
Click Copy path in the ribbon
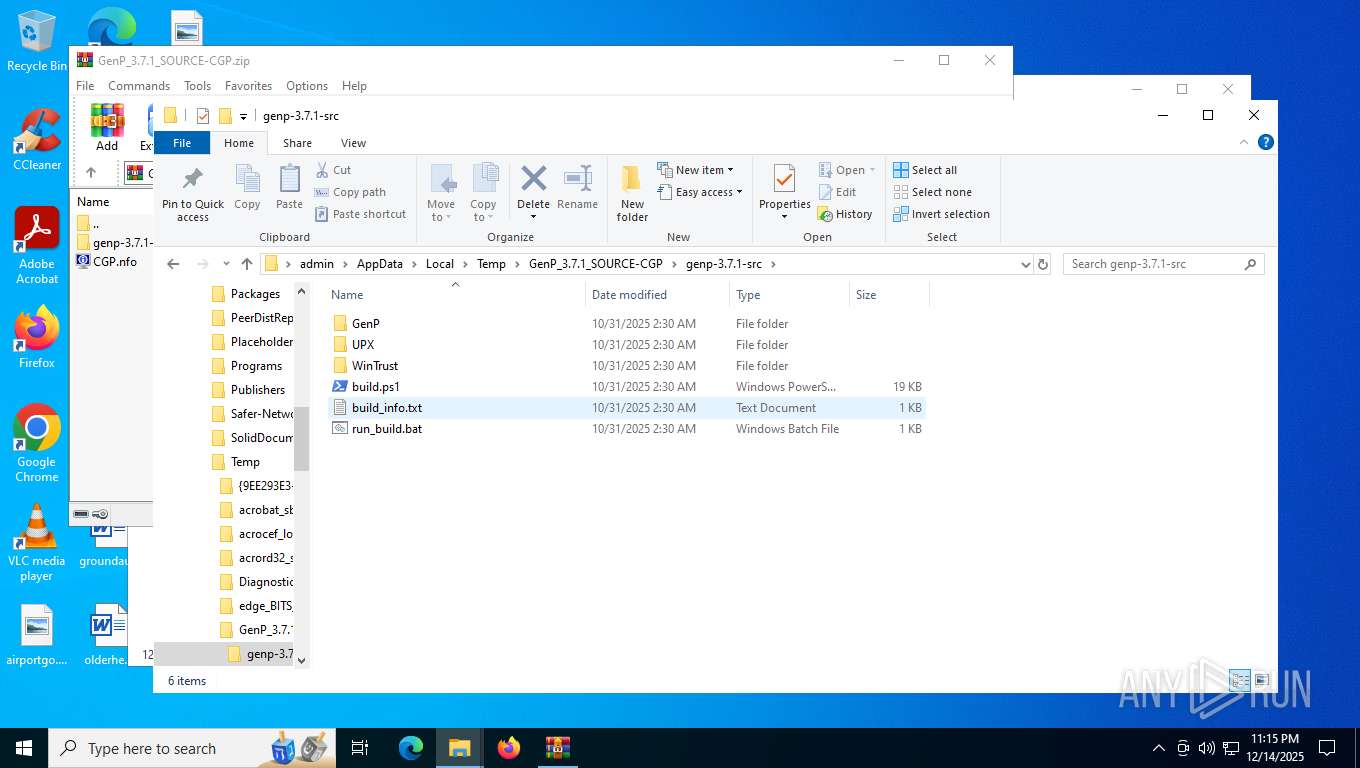[x=350, y=192]
